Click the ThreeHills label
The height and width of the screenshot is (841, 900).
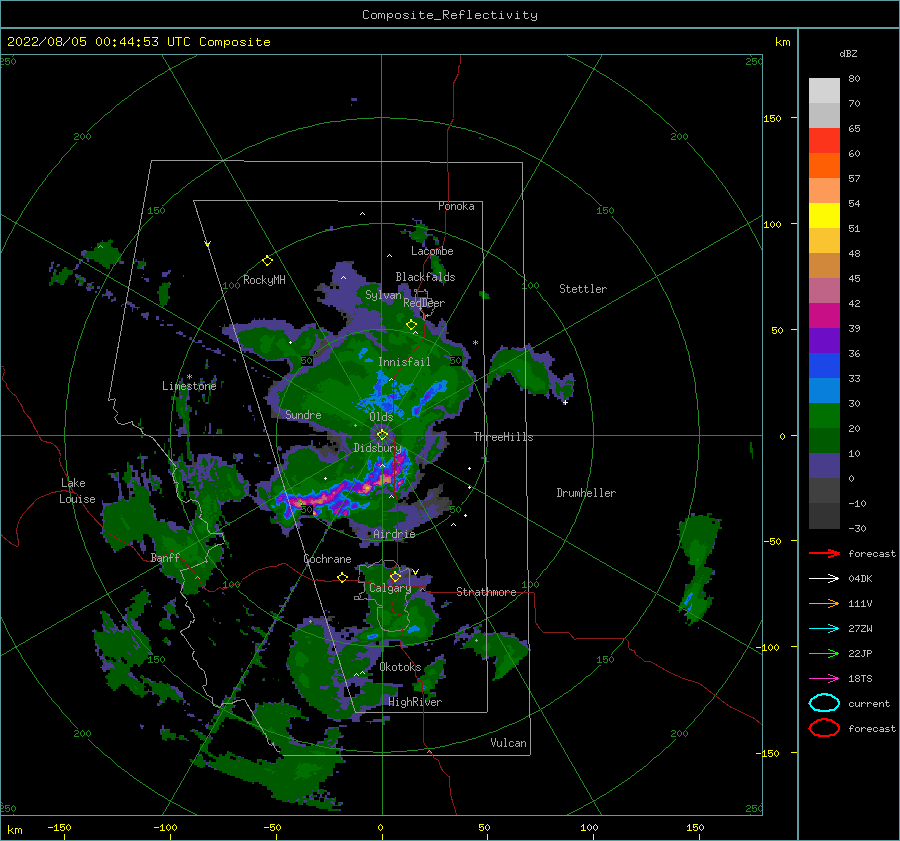pyautogui.click(x=503, y=437)
